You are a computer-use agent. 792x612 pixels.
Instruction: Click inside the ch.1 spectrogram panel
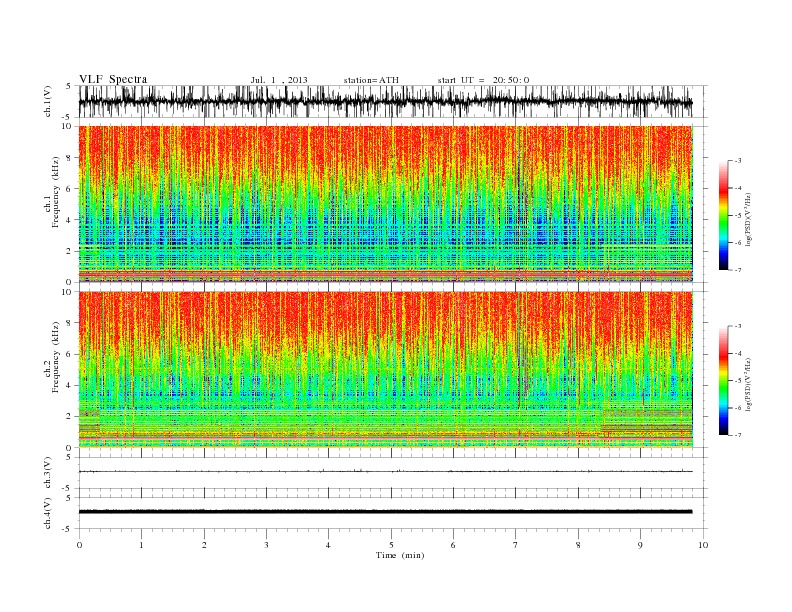(385, 204)
